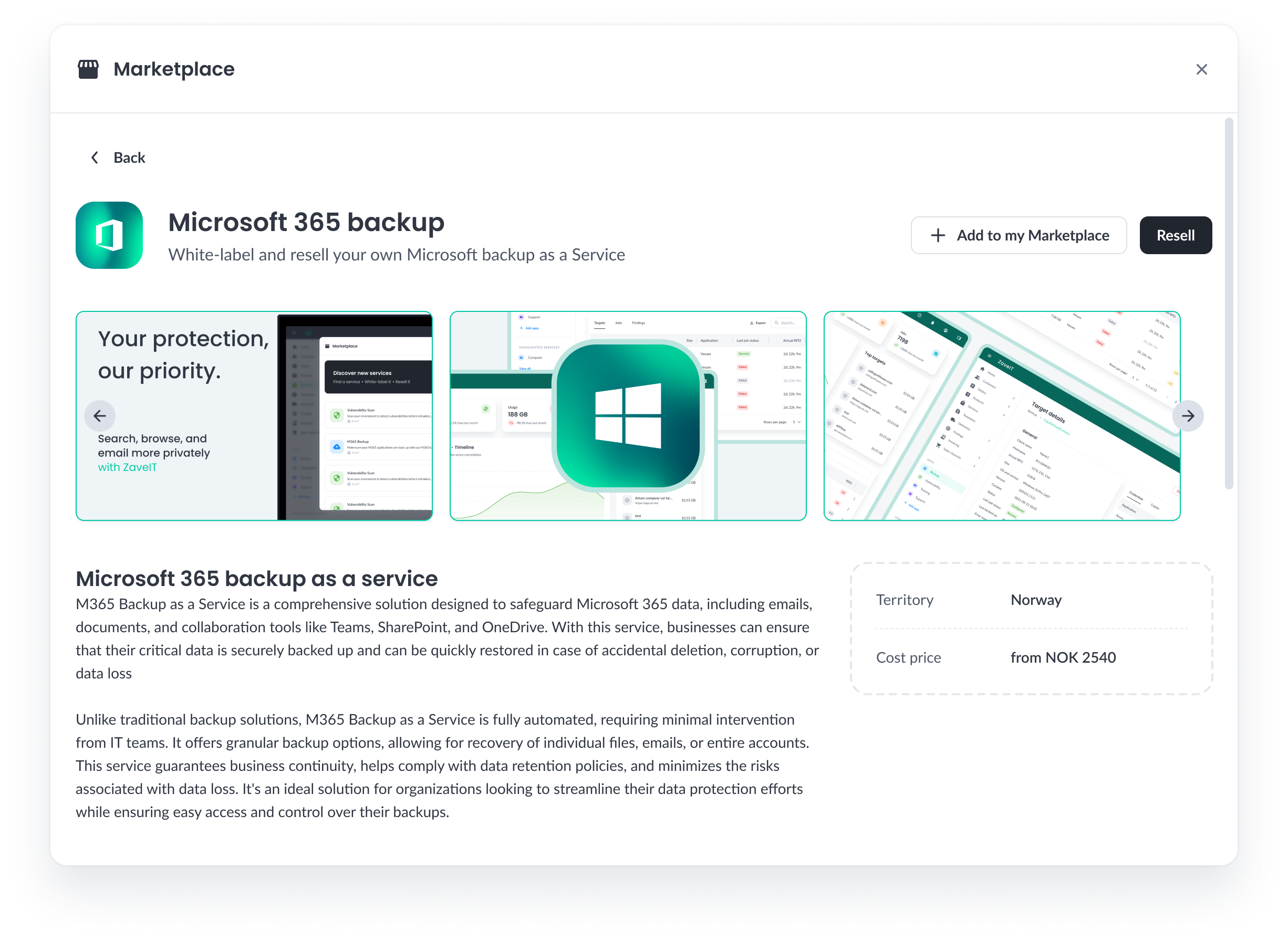Close the Marketplace dialog with X
This screenshot has height=941, width=1288.
pos(1201,69)
